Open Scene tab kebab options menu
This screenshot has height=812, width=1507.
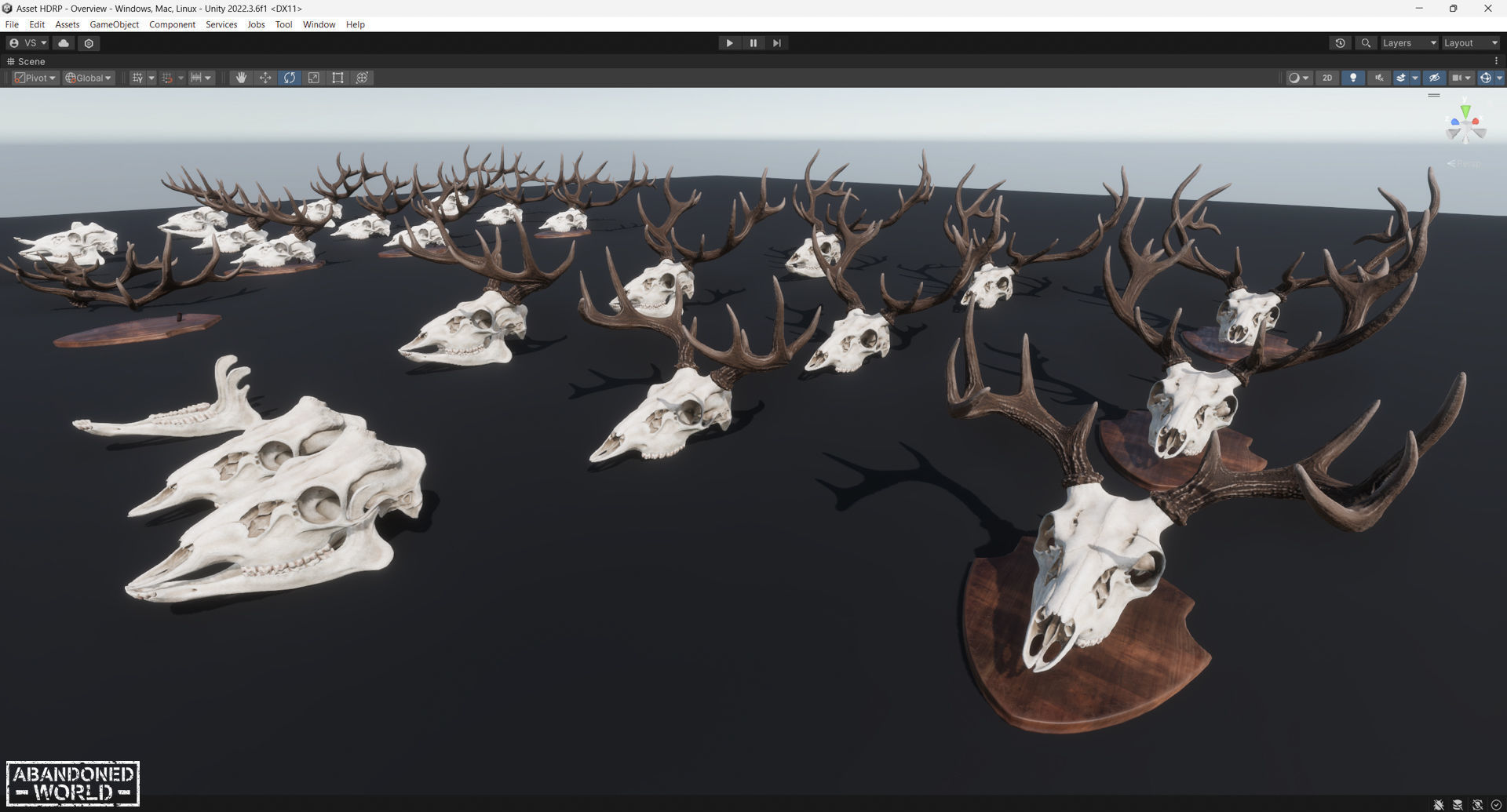(x=1496, y=61)
